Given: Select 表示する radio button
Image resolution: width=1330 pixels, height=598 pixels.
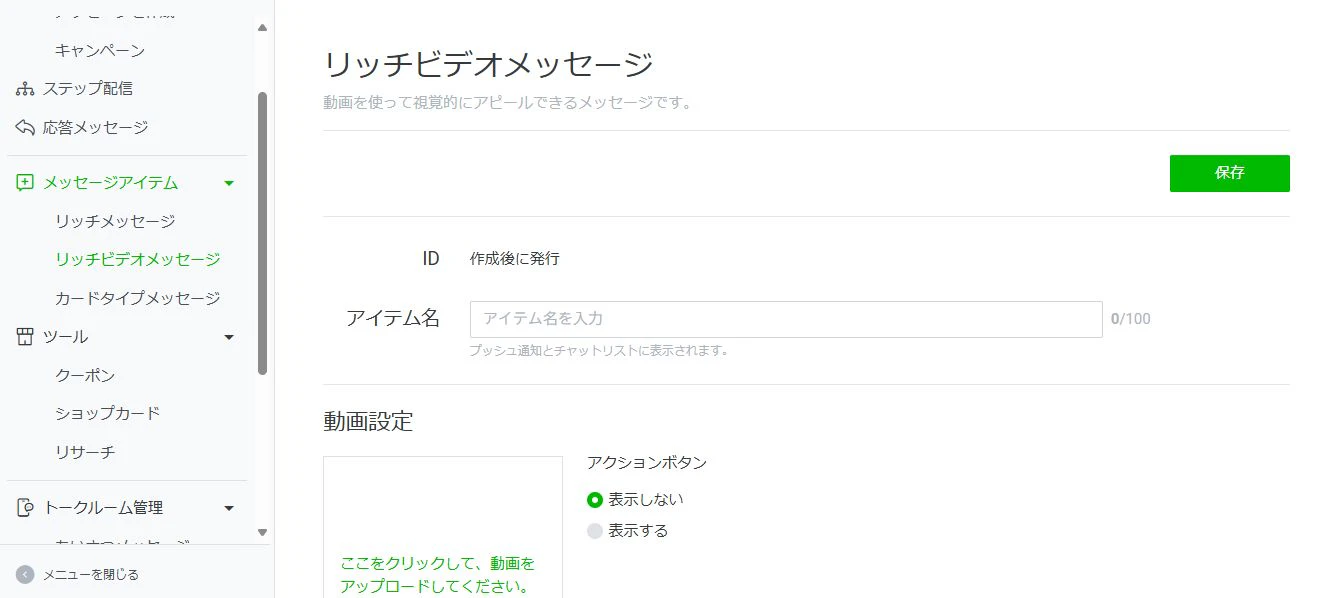Looking at the screenshot, I should coord(595,531).
